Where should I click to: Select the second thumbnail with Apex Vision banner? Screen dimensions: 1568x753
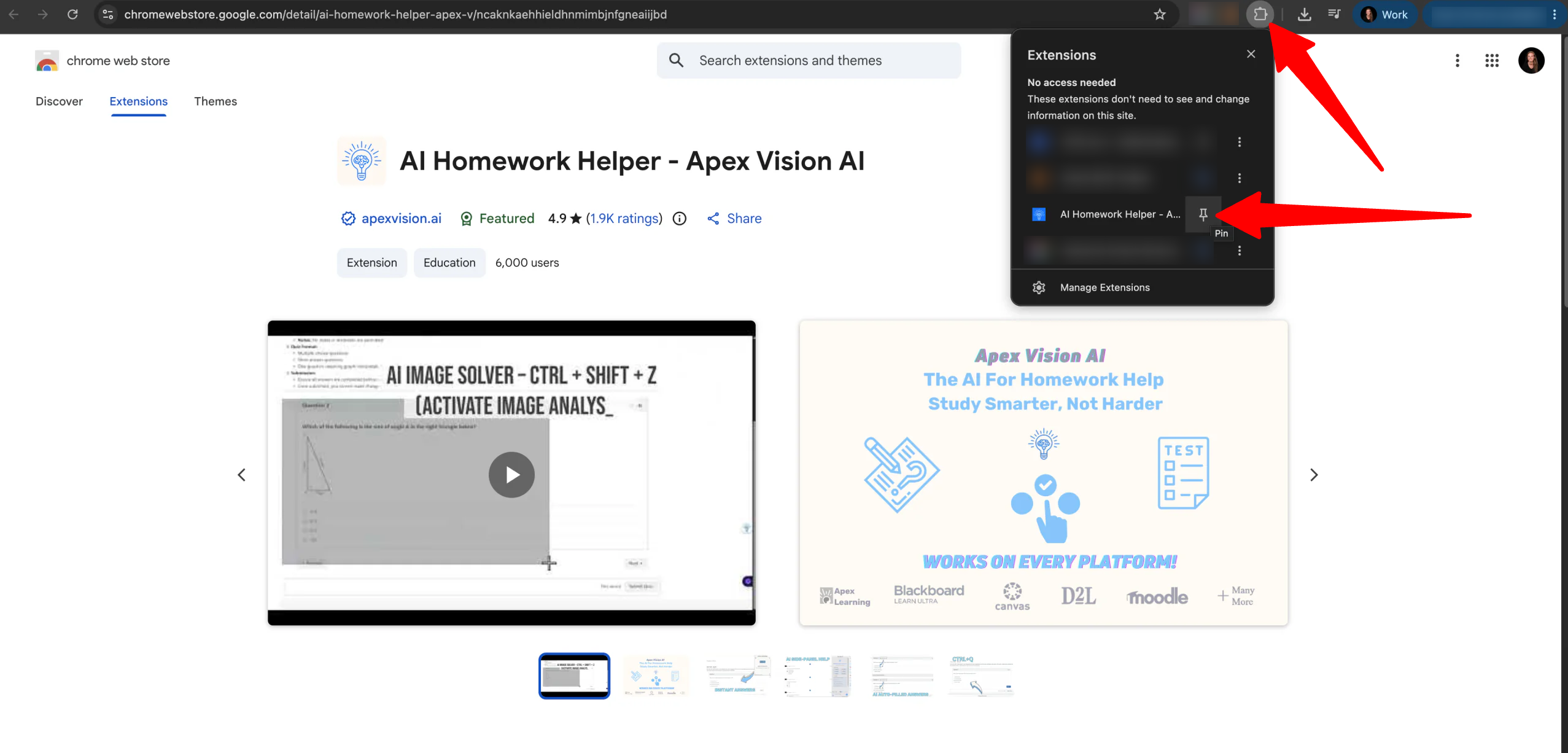(x=656, y=675)
